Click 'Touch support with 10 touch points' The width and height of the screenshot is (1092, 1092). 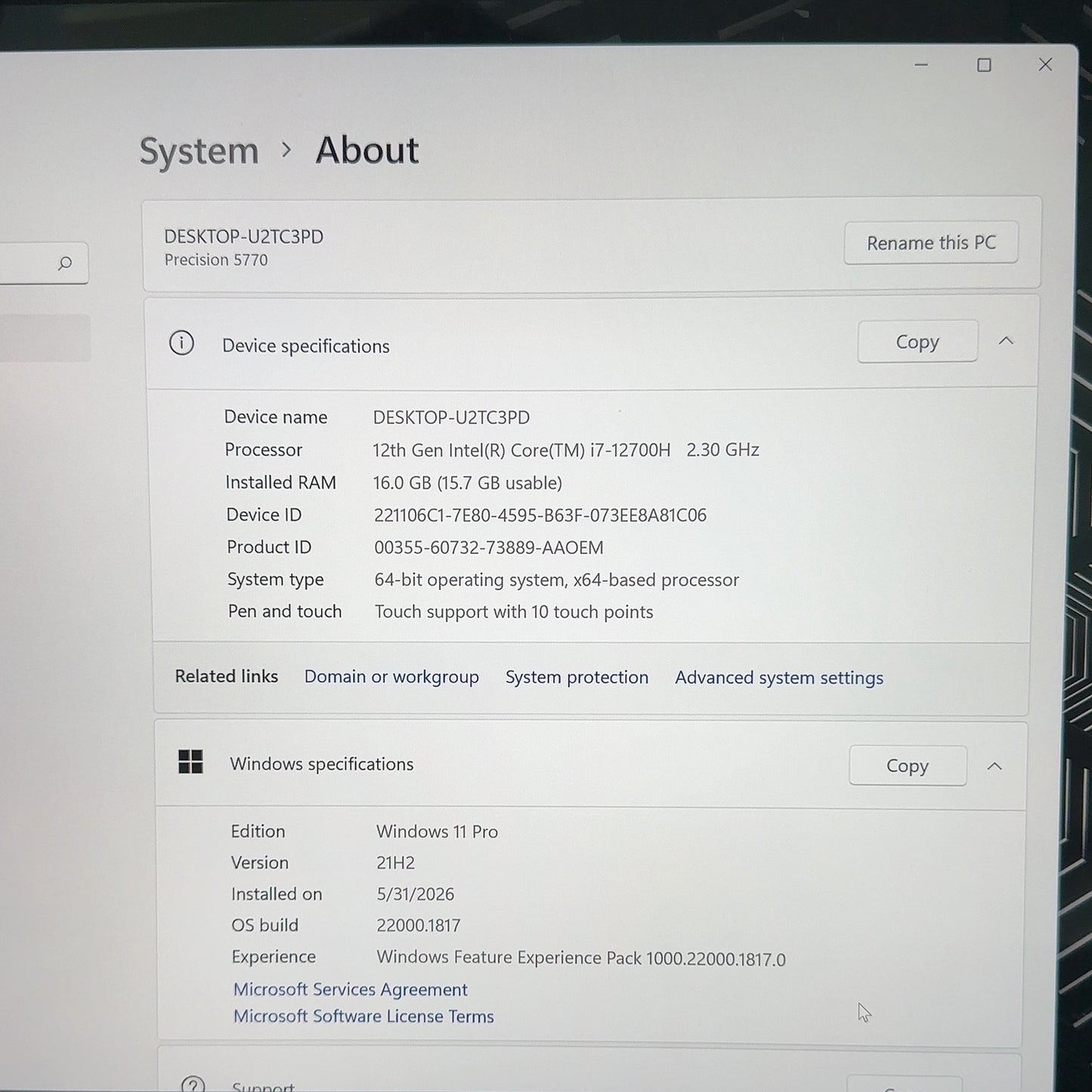514,612
